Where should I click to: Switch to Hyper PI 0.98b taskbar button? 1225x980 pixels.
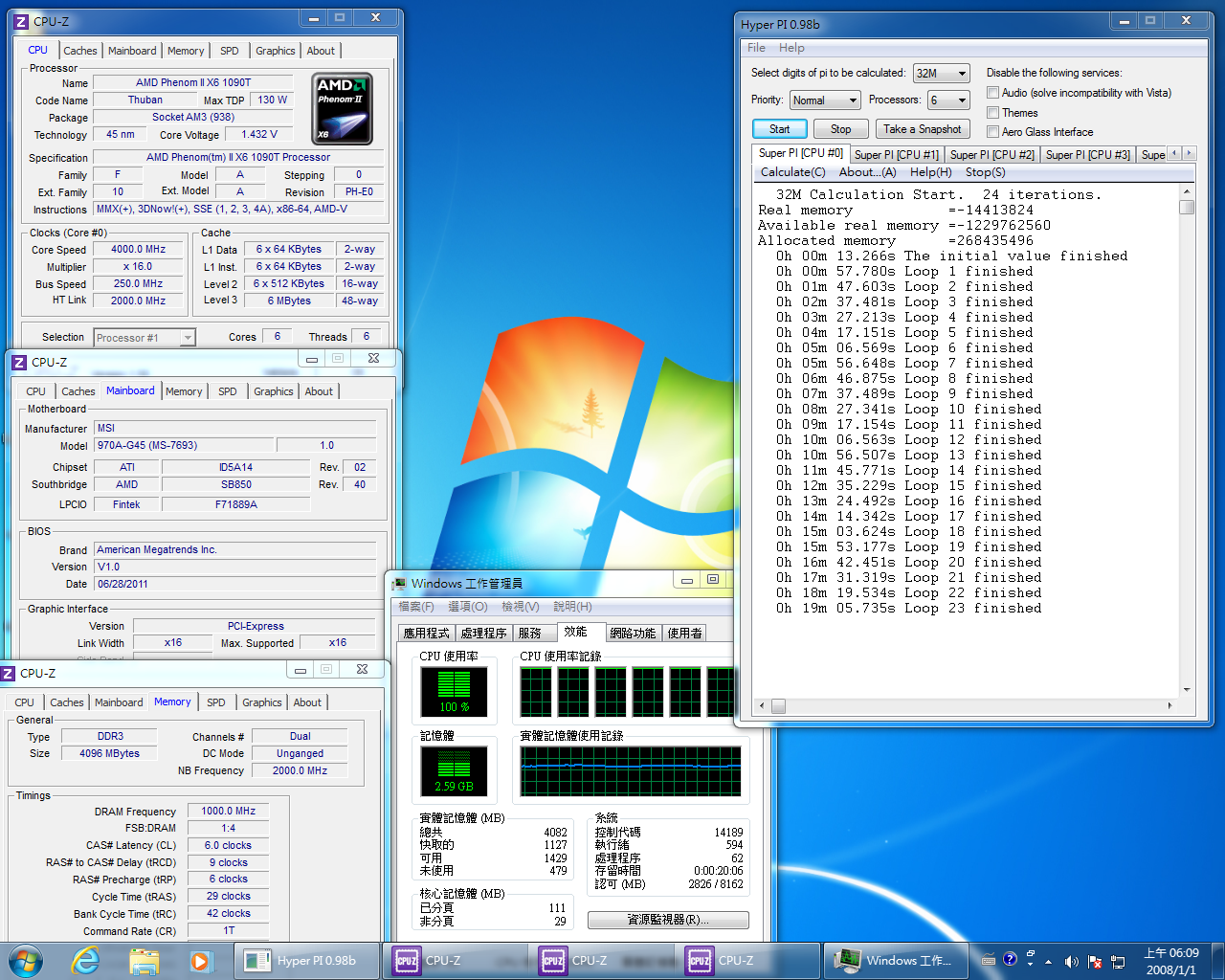pyautogui.click(x=307, y=961)
